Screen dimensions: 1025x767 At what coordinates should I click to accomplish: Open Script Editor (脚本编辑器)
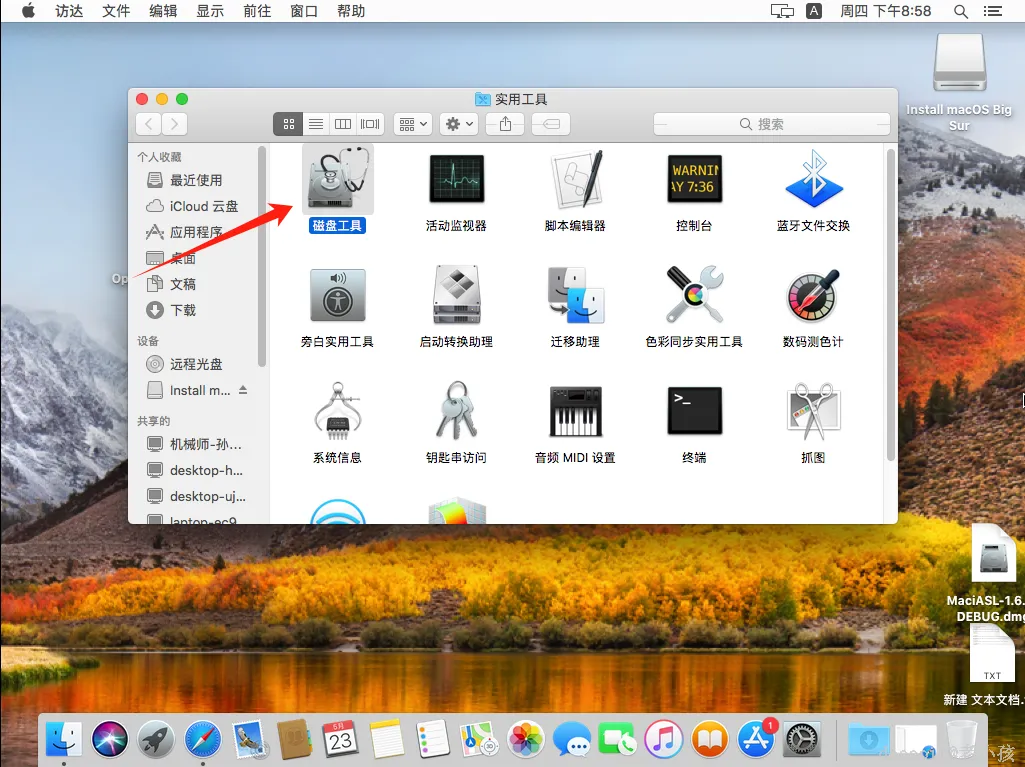tap(575, 179)
